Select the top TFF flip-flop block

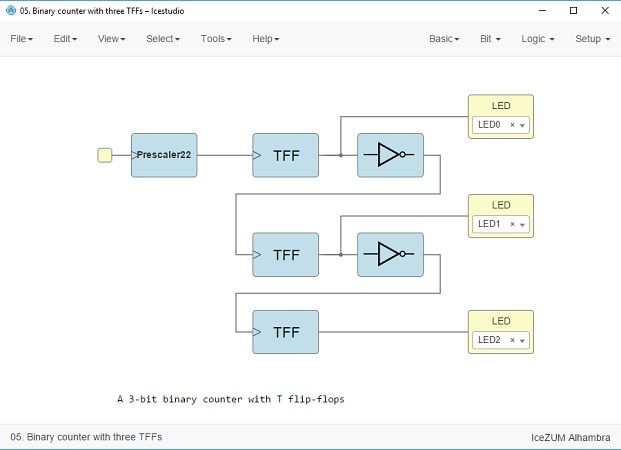pos(285,155)
